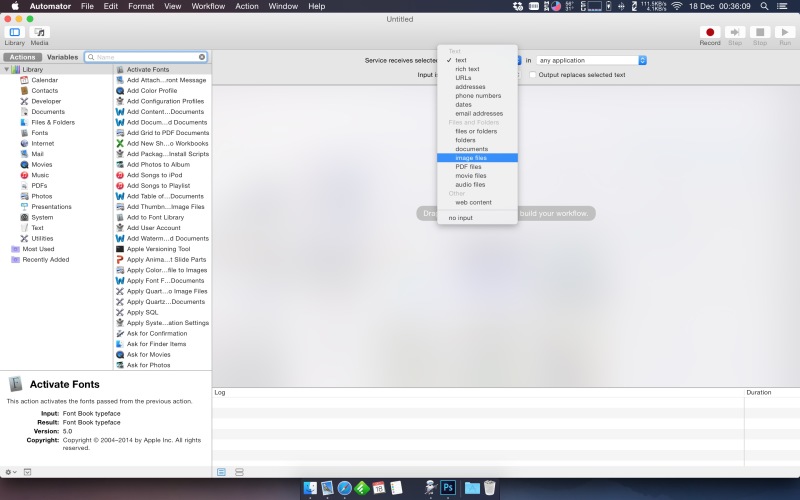Image resolution: width=800 pixels, height=500 pixels.
Task: Open the gear action menu
Action: click(x=11, y=472)
